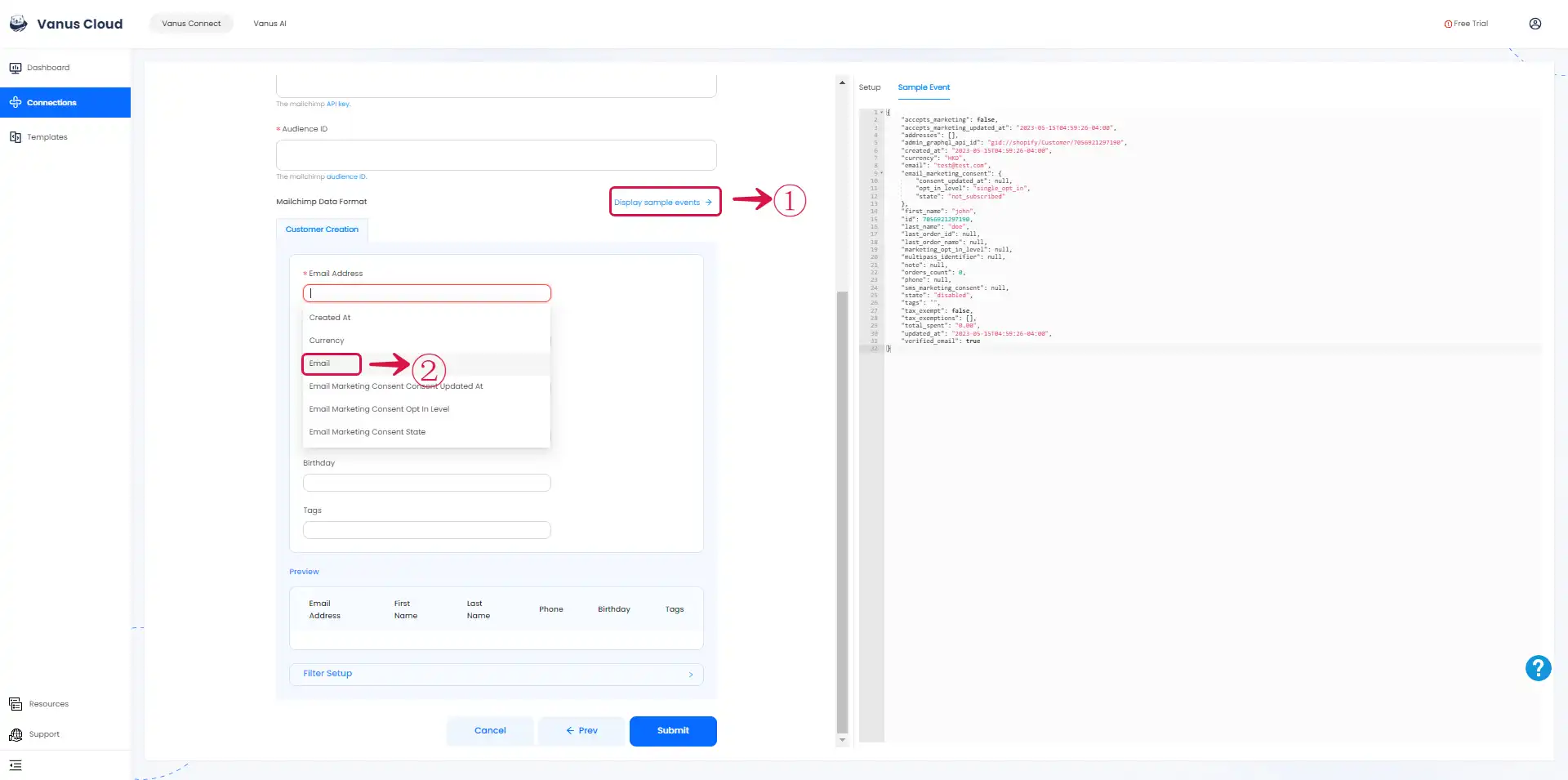
Task: Click the Birthday input field
Action: [x=427, y=483]
